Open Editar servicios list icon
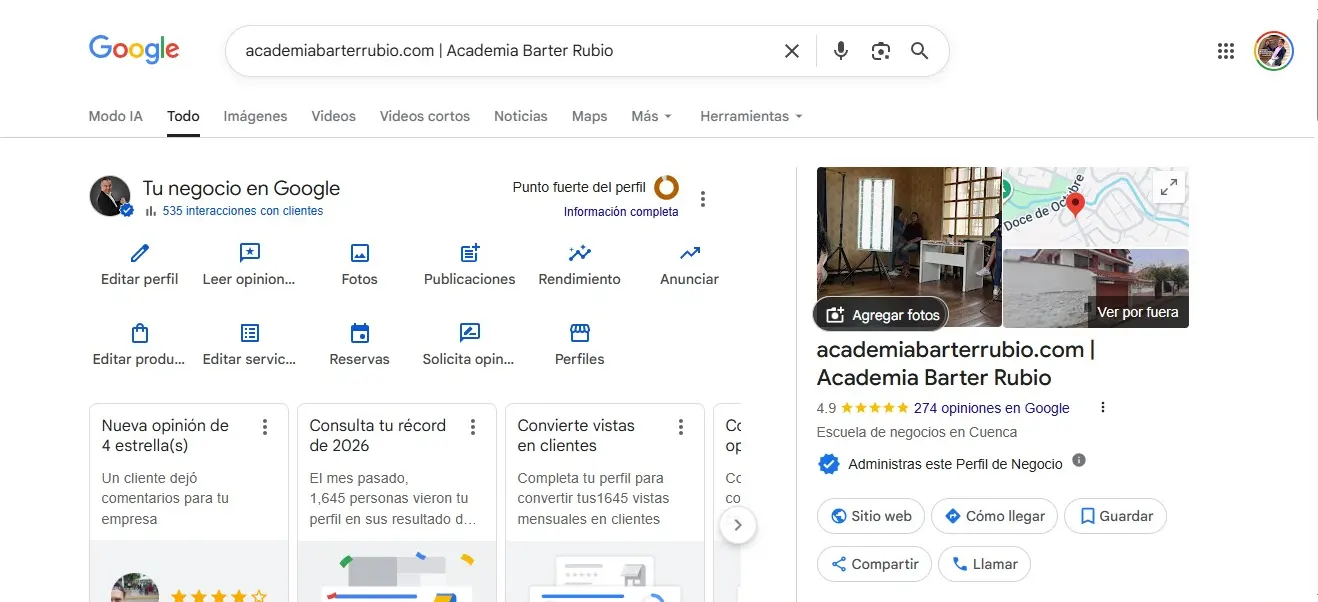The width and height of the screenshot is (1318, 602). [250, 333]
